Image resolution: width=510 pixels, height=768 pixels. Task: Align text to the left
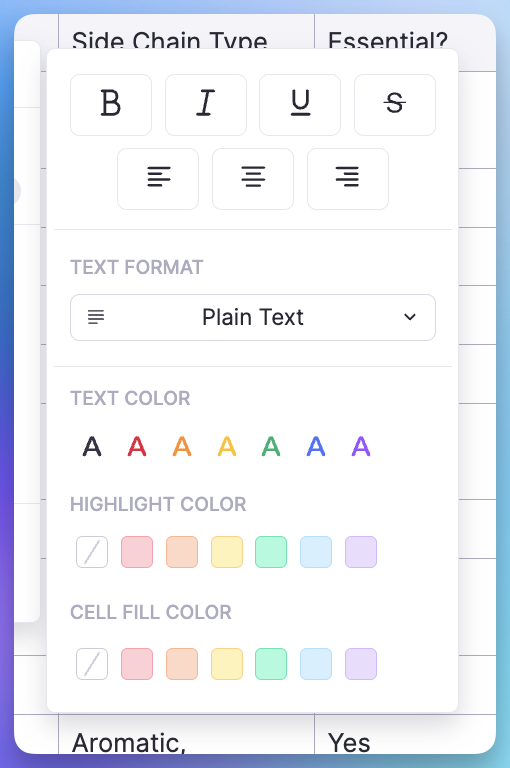point(158,179)
